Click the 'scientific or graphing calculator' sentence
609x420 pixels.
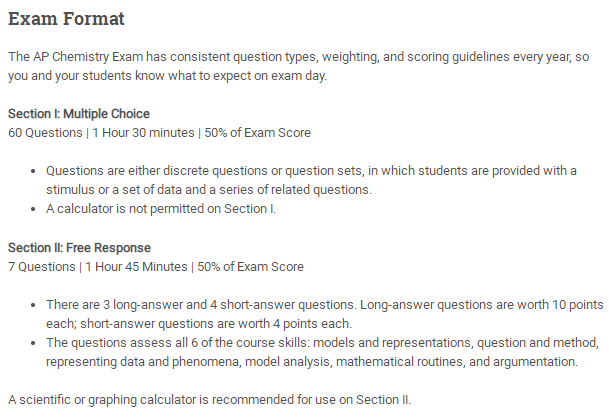[209, 400]
